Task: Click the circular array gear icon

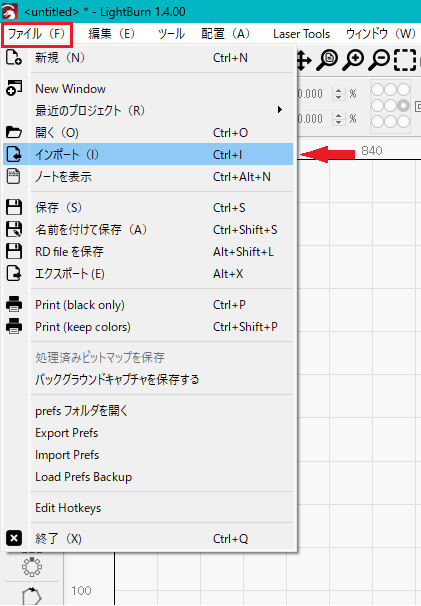Action: [31, 567]
